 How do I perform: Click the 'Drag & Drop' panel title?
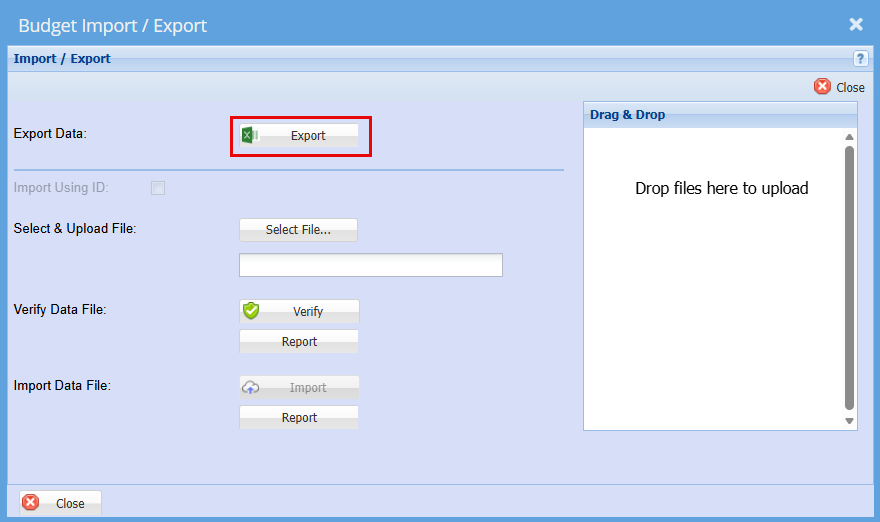tap(627, 115)
